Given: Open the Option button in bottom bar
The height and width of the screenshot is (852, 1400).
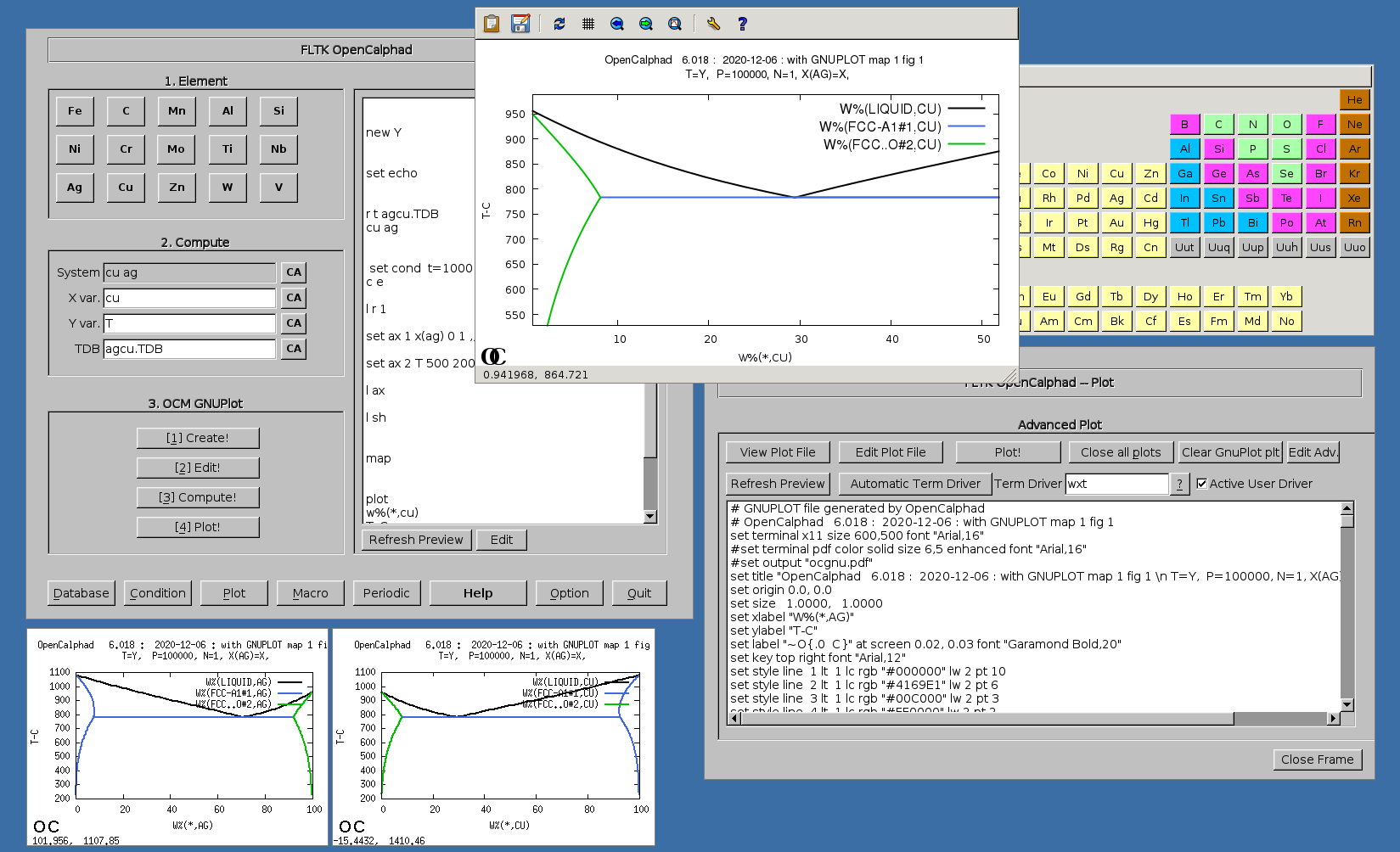Looking at the screenshot, I should (x=570, y=593).
